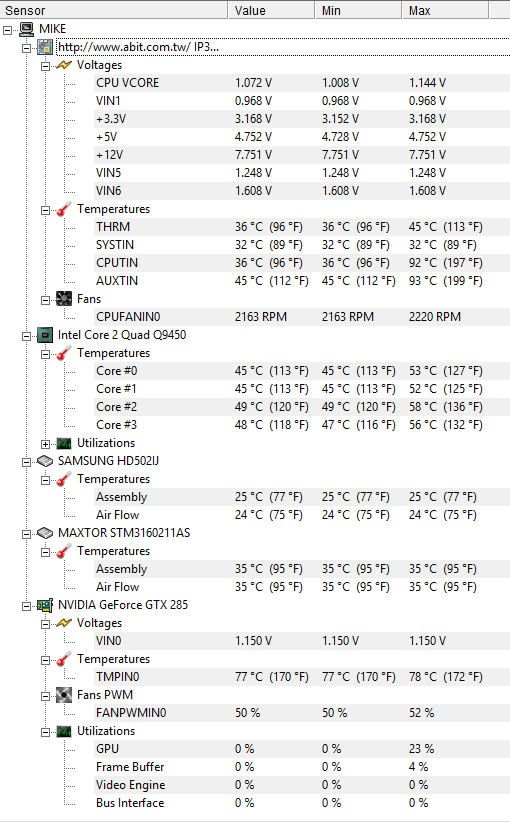Click the Max column header
The height and width of the screenshot is (822, 510).
[x=445, y=10]
